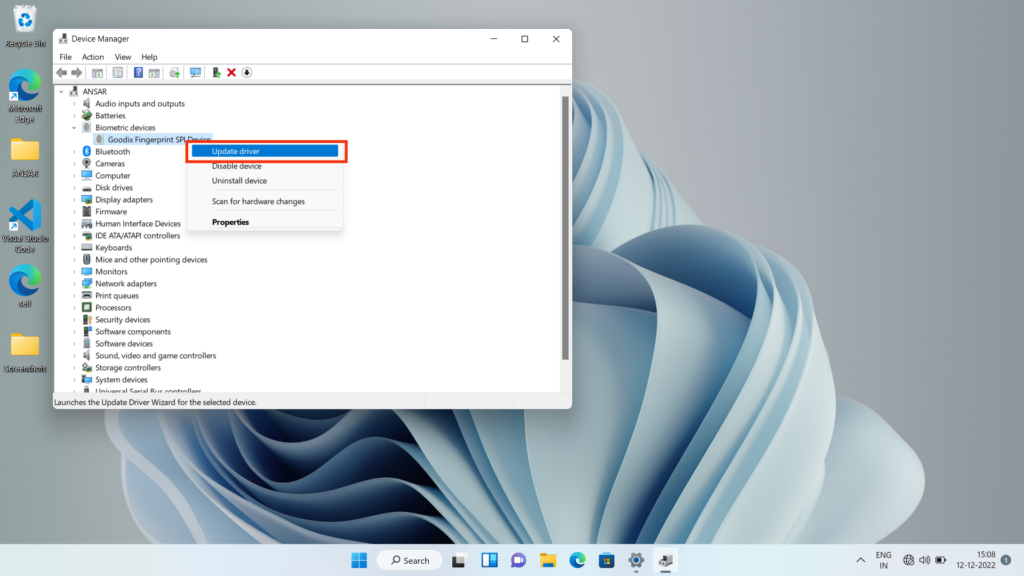
Task: Click the circled down-arrow toolbar icon
Action: point(247,72)
